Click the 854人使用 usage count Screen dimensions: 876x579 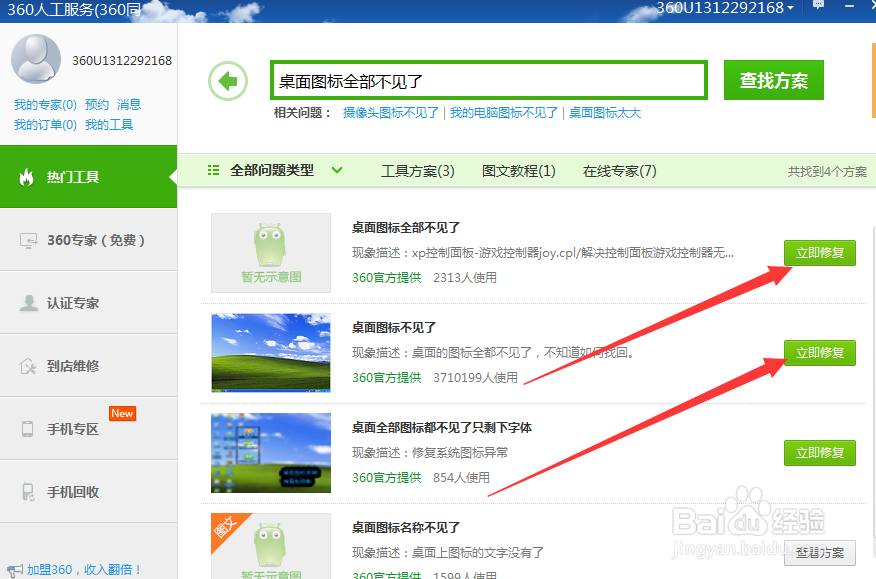tap(461, 478)
